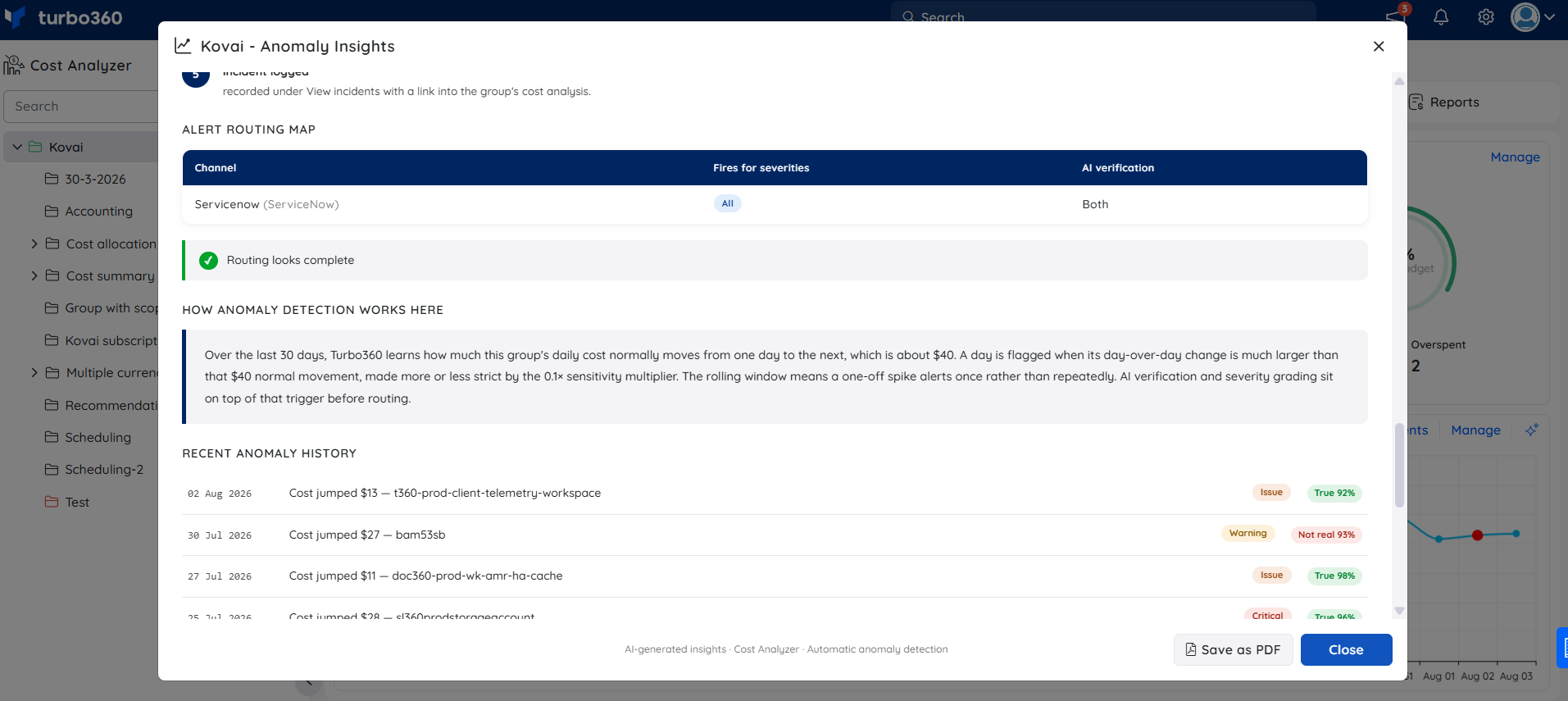
Task: Click the blue Close button
Action: (x=1346, y=649)
